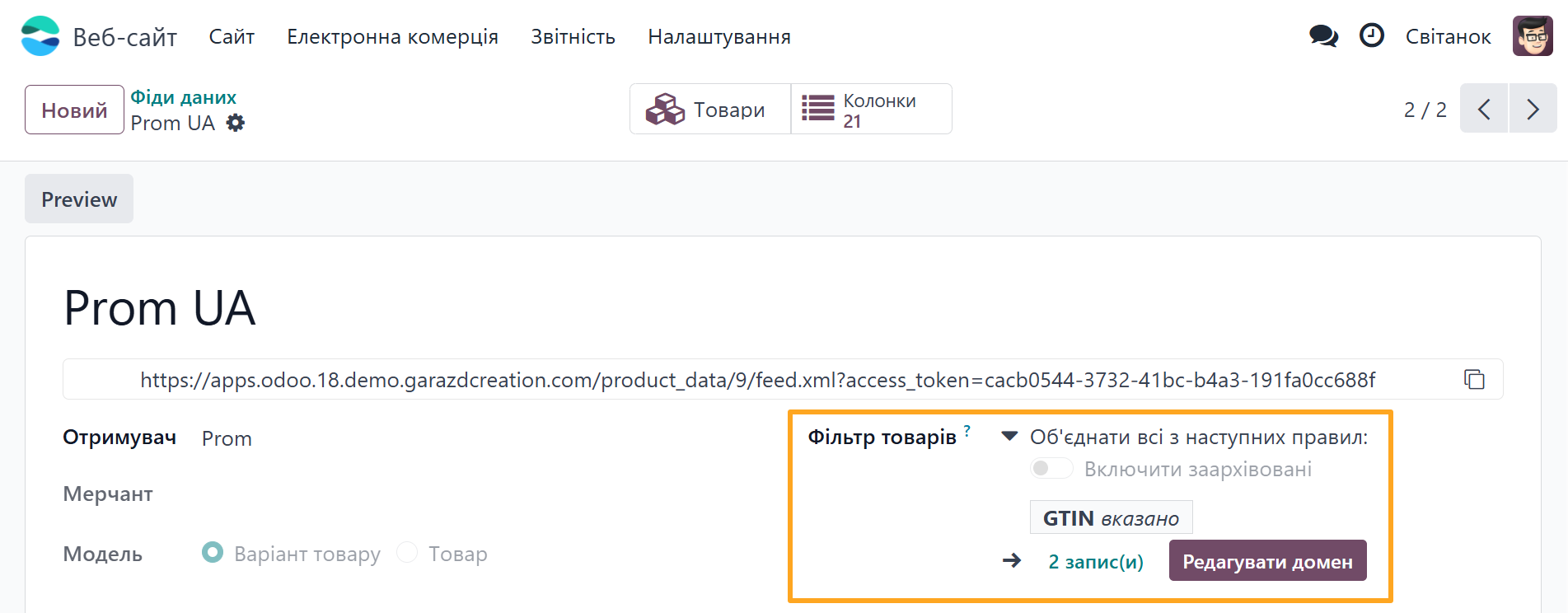Click the user avatar picture
Viewport: 1568px width, 613px height.
[1532, 36]
